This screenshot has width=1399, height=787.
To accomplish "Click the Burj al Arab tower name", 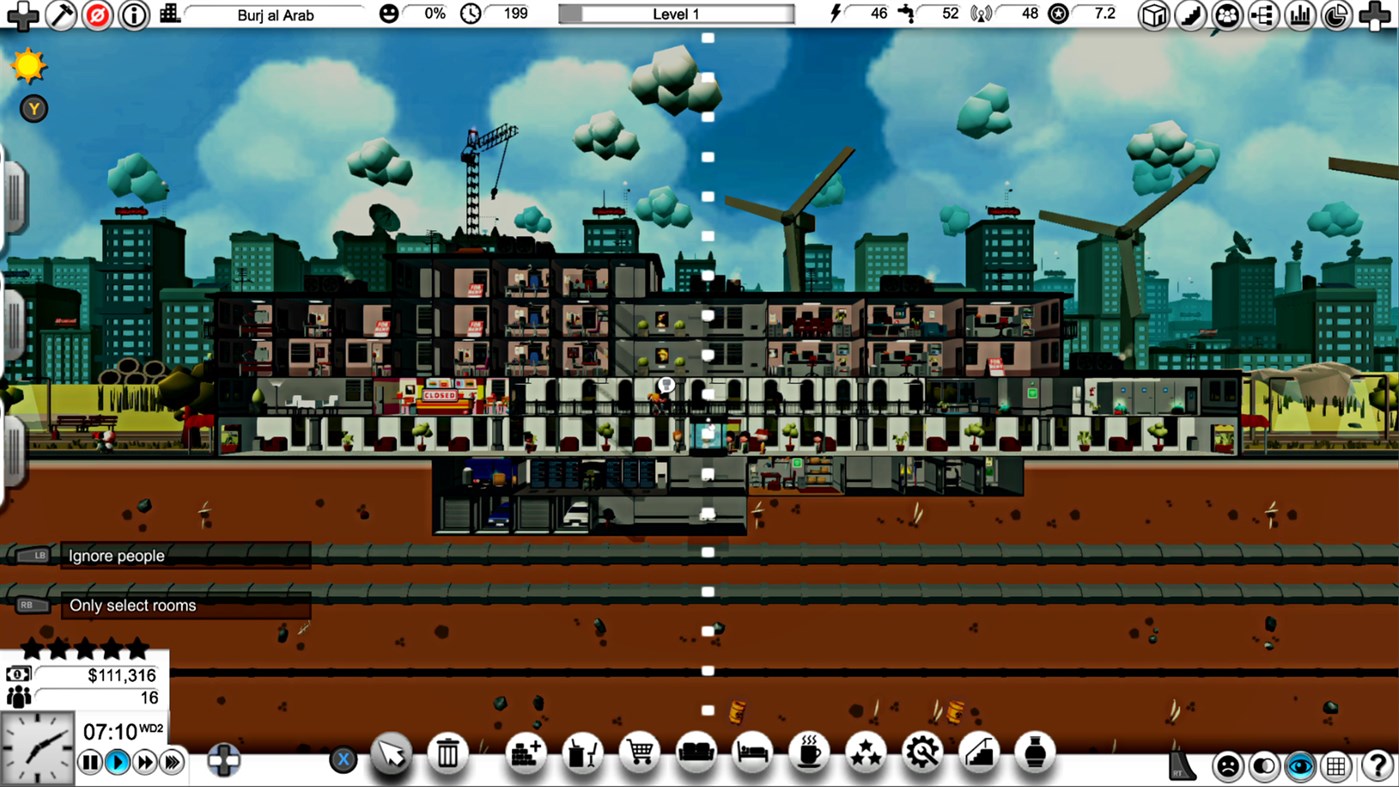I will point(275,15).
